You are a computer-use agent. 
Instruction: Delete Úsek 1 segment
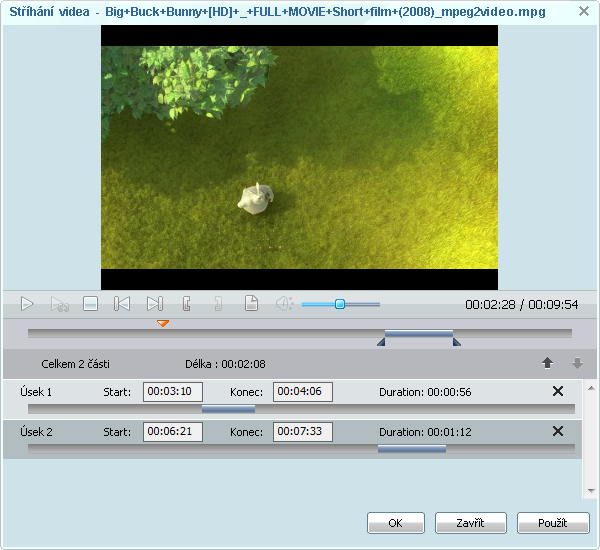(558, 391)
